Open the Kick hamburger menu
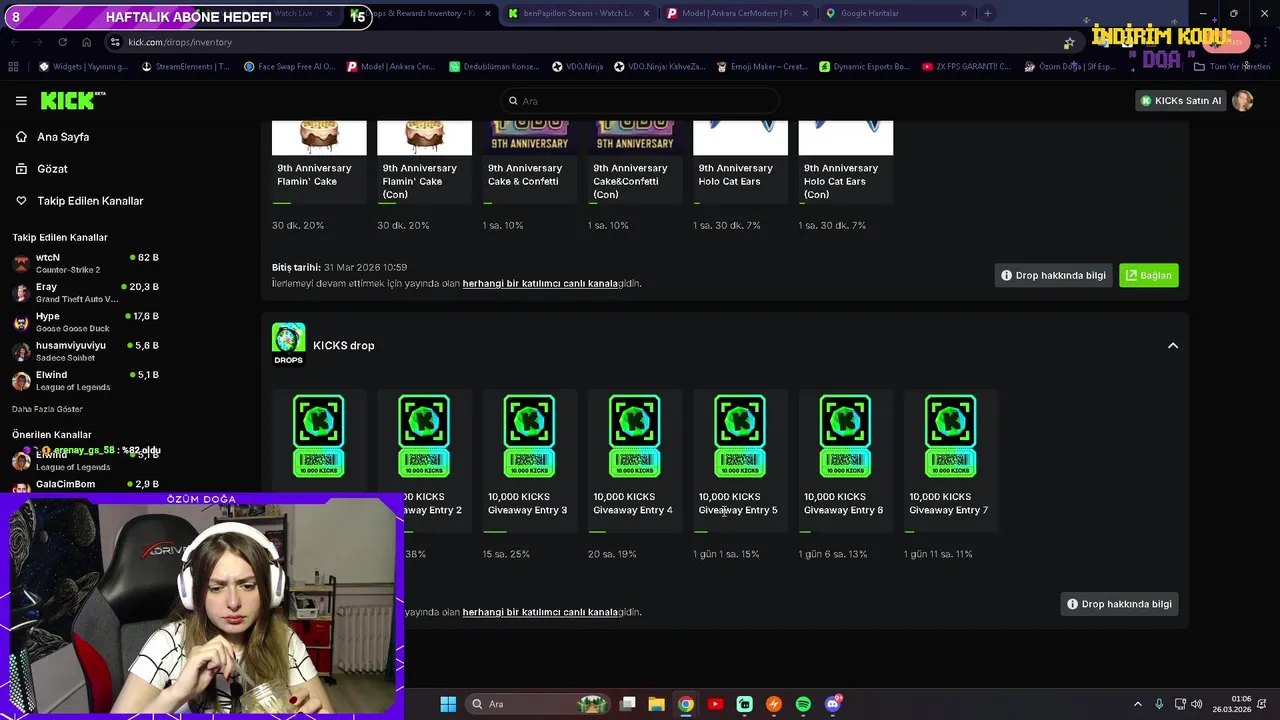This screenshot has height=720, width=1280. click(x=21, y=101)
